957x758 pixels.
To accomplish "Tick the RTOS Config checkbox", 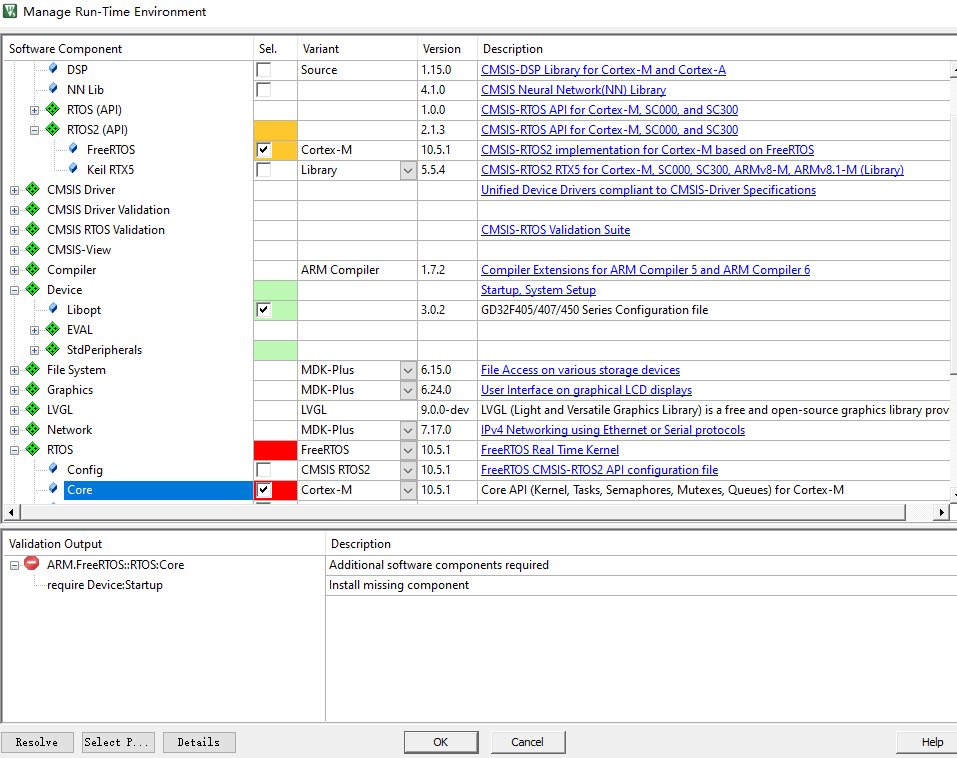I will point(264,469).
